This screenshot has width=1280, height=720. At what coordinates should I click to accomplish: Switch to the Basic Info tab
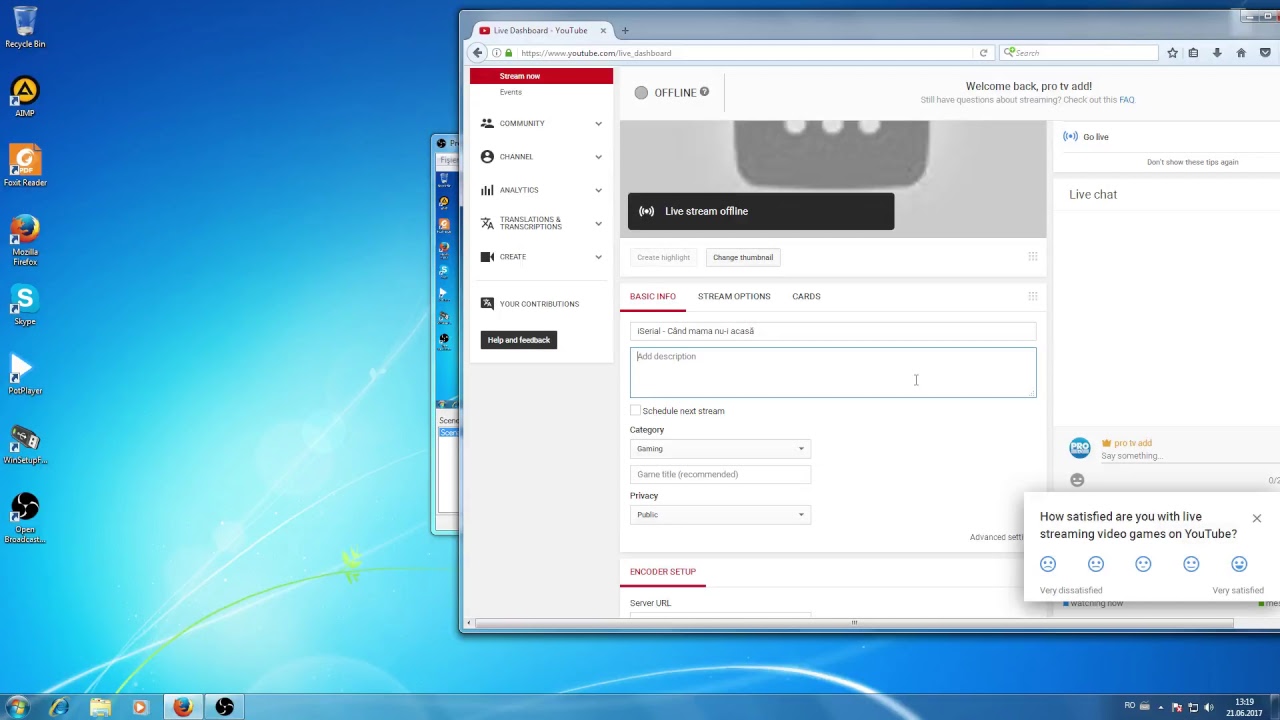[653, 296]
